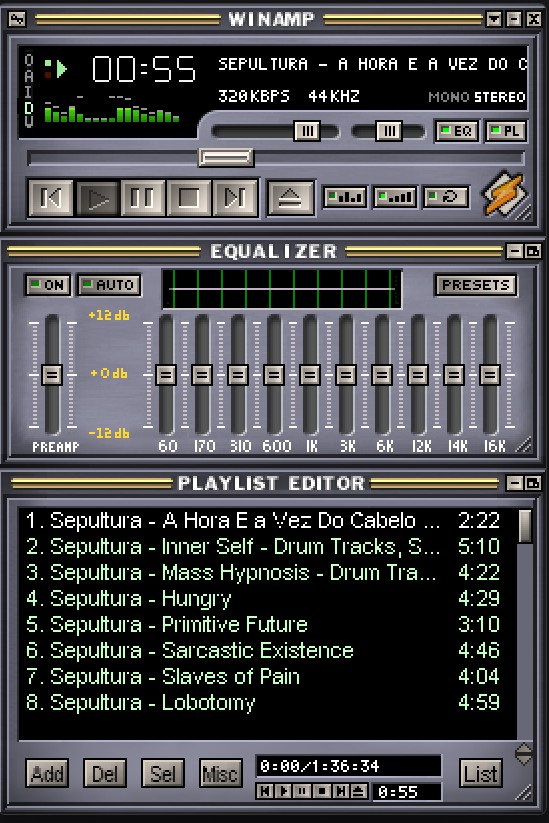This screenshot has height=823, width=549.
Task: Click the O A I D V clutterbar options
Action: click(x=29, y=91)
